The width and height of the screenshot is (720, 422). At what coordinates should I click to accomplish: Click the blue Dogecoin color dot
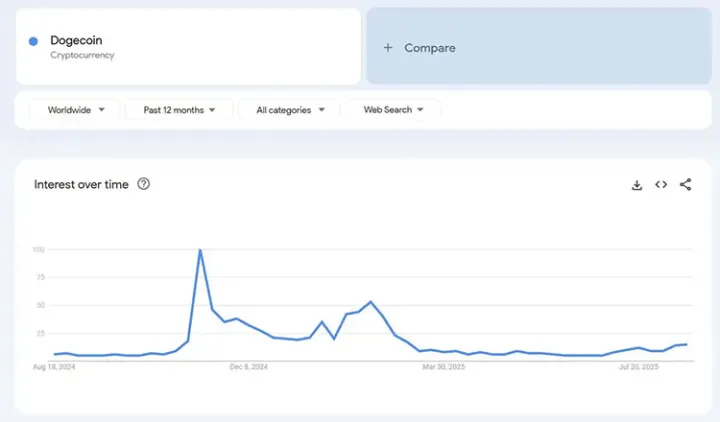coord(34,41)
